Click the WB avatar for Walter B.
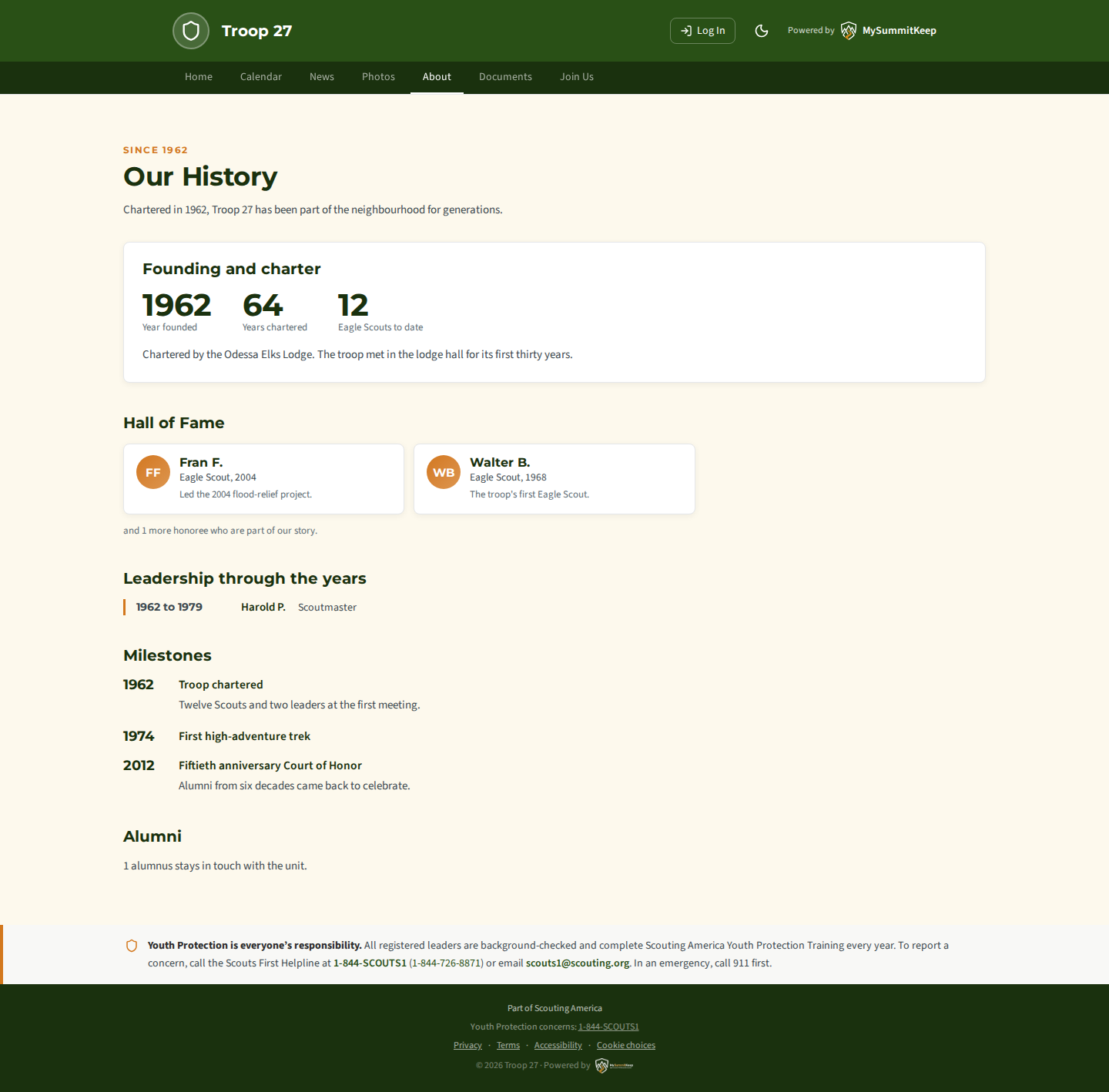1109x1092 pixels. [x=444, y=472]
